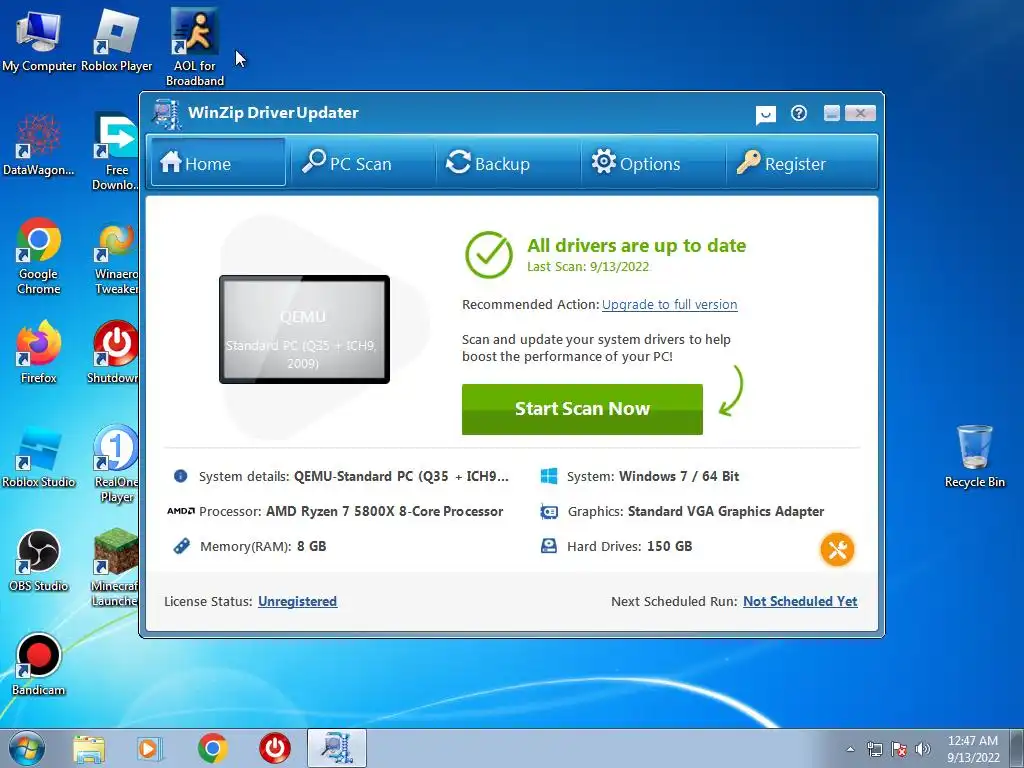Click the "150 GB" hard drives value
1024x768 pixels.
[x=669, y=546]
